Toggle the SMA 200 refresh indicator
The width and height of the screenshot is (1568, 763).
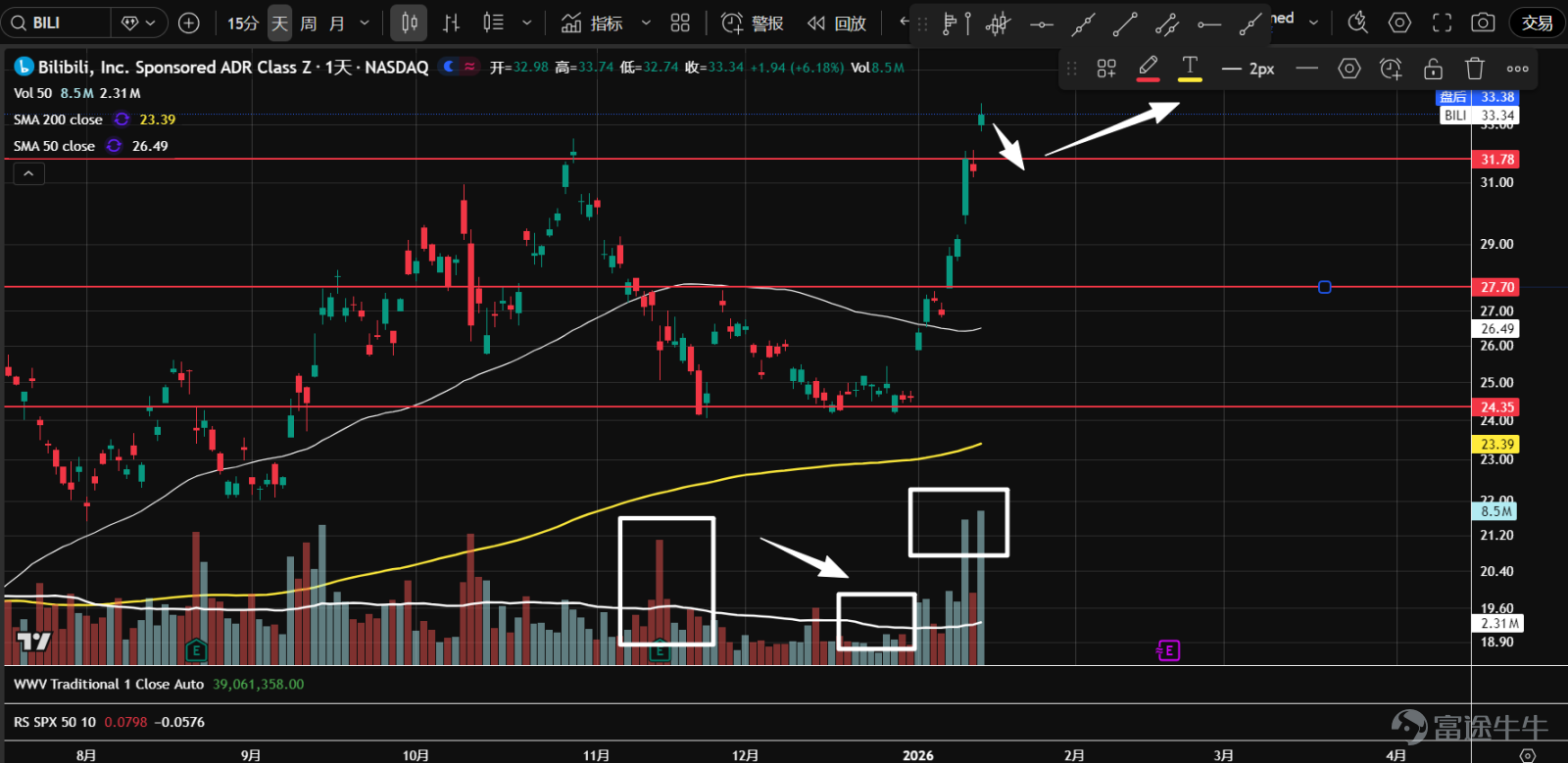point(122,119)
